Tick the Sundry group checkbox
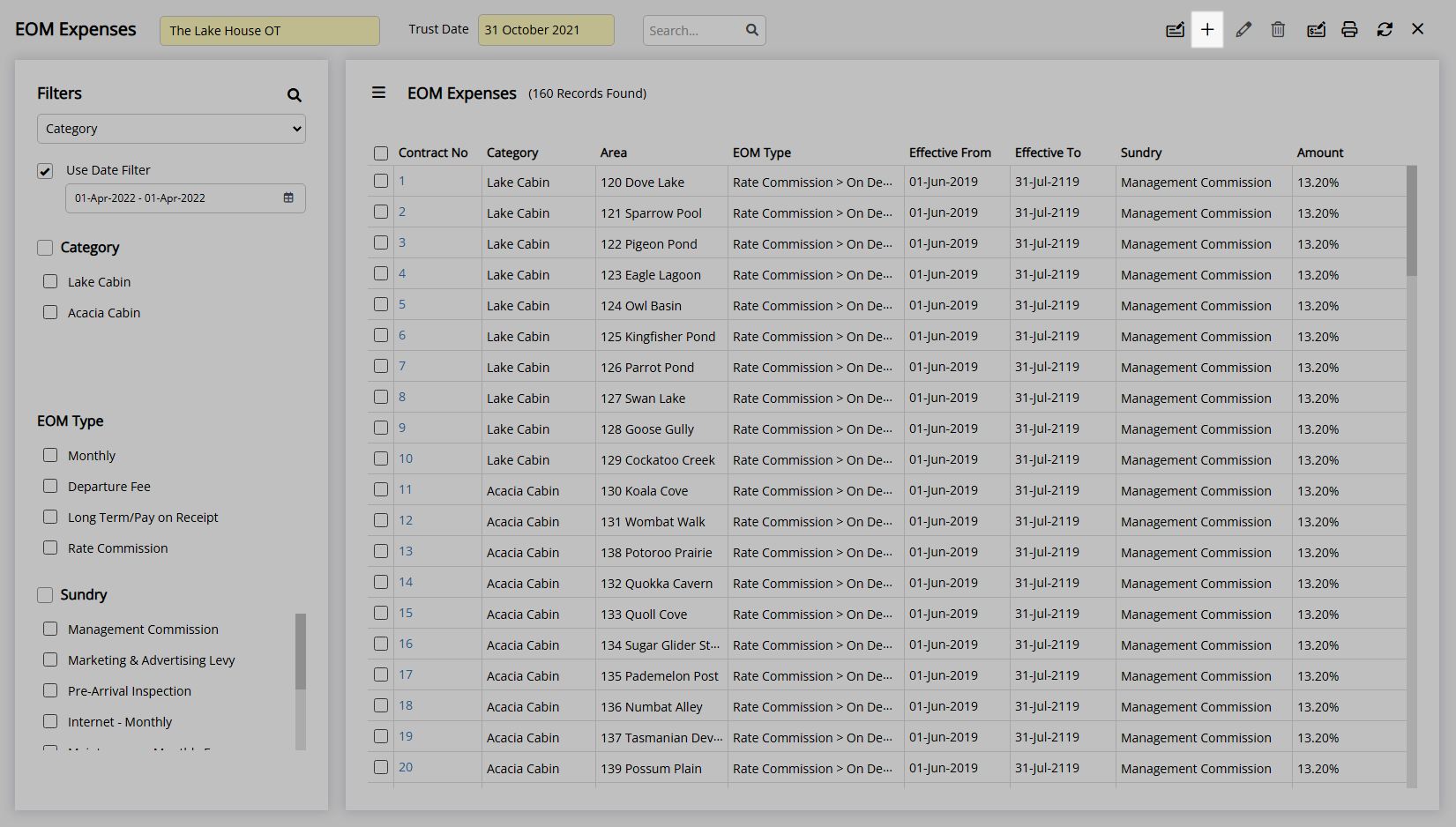This screenshot has width=1456, height=827. tap(45, 595)
